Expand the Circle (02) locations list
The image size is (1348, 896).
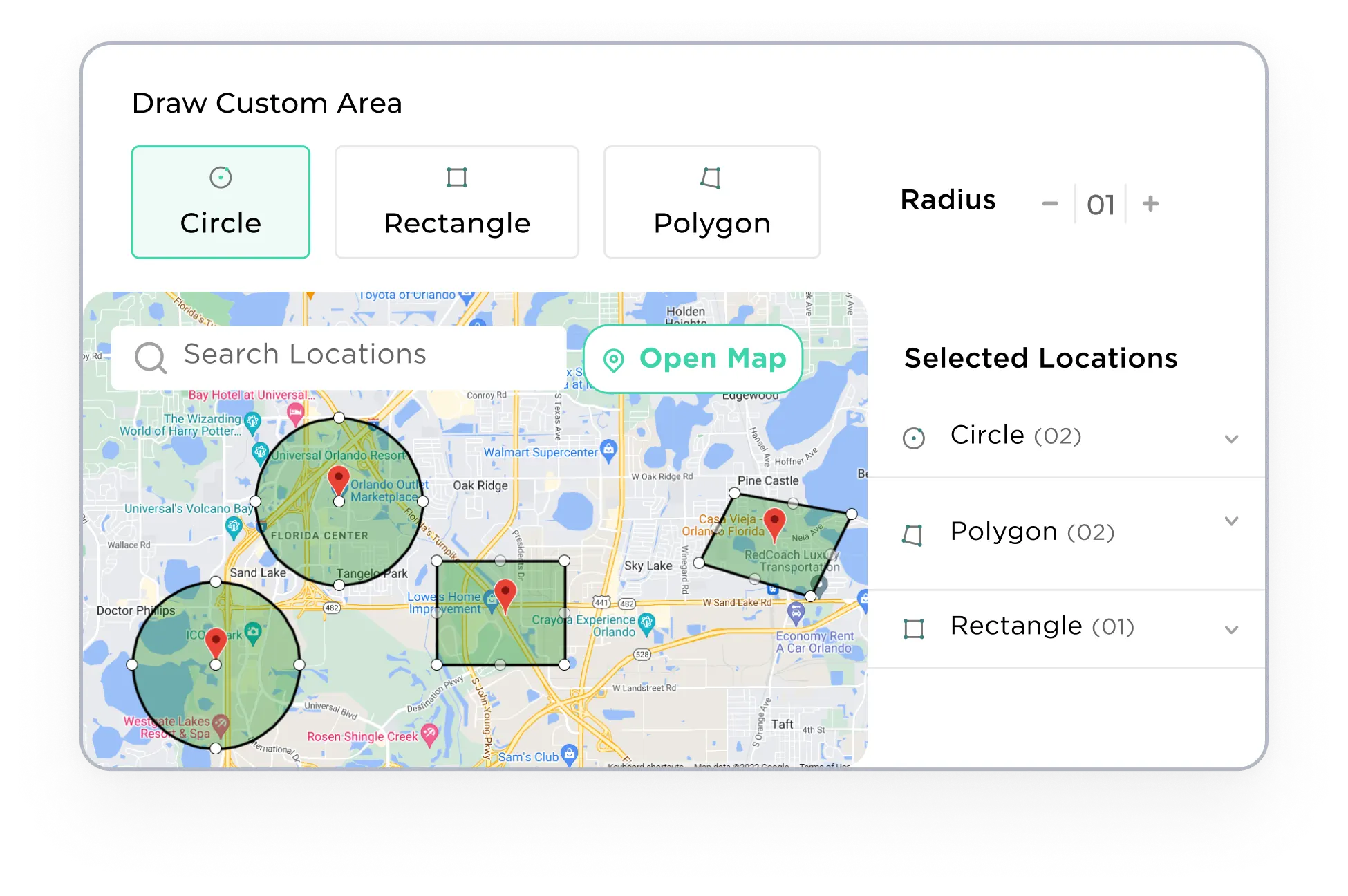pyautogui.click(x=1231, y=439)
